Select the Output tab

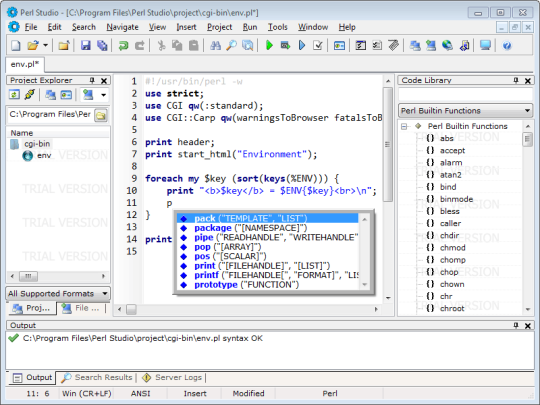[32, 377]
